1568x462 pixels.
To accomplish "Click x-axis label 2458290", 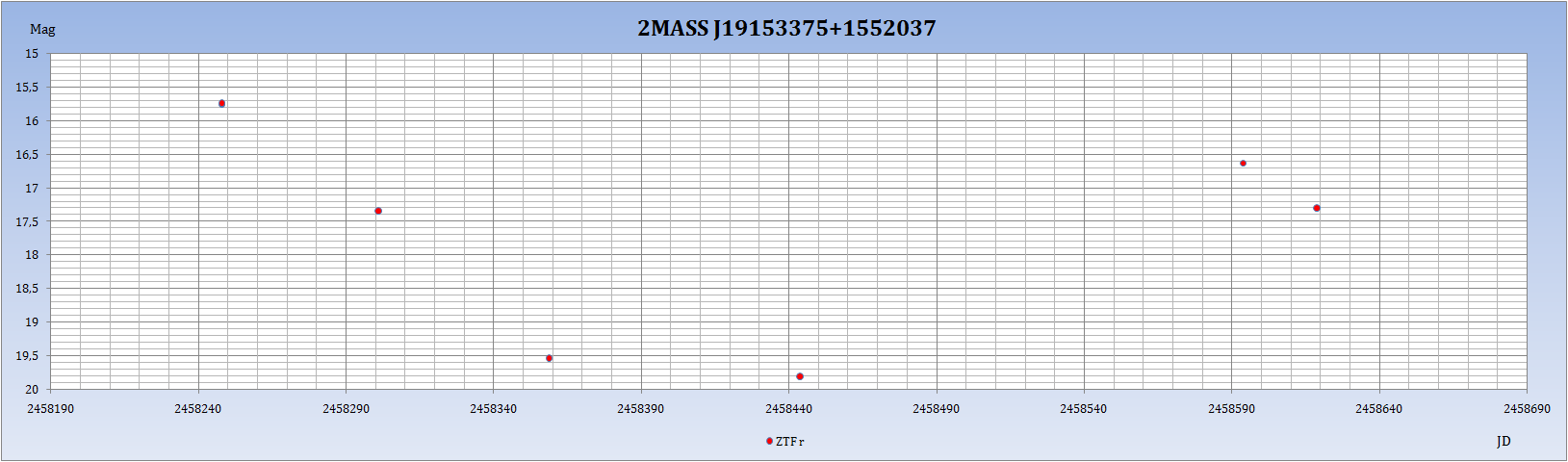I will click(x=346, y=409).
